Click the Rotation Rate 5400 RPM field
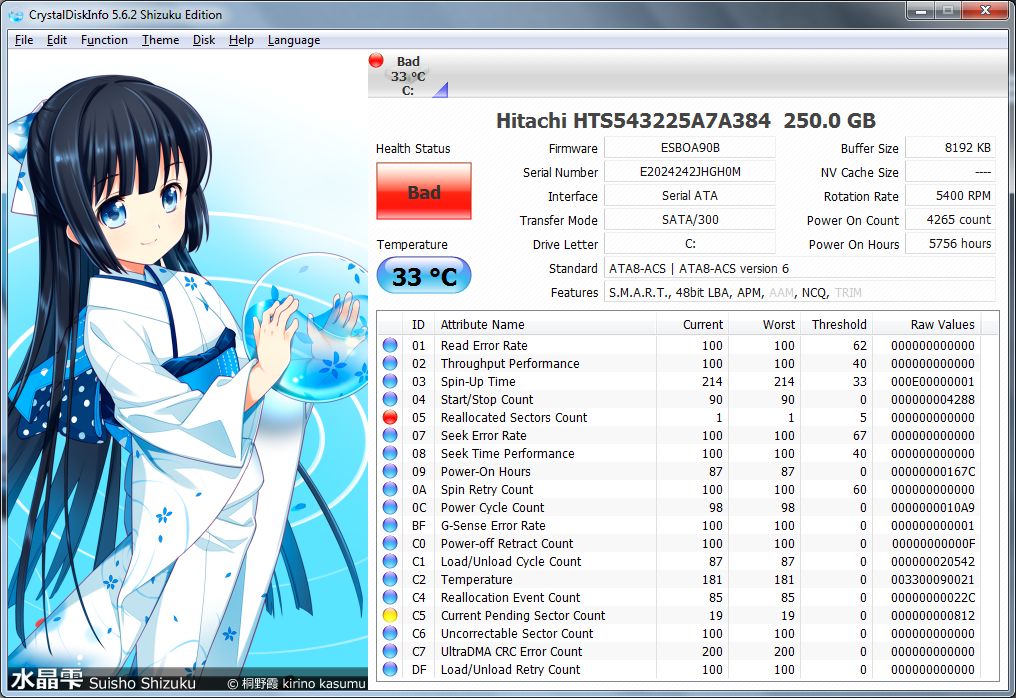 click(950, 196)
